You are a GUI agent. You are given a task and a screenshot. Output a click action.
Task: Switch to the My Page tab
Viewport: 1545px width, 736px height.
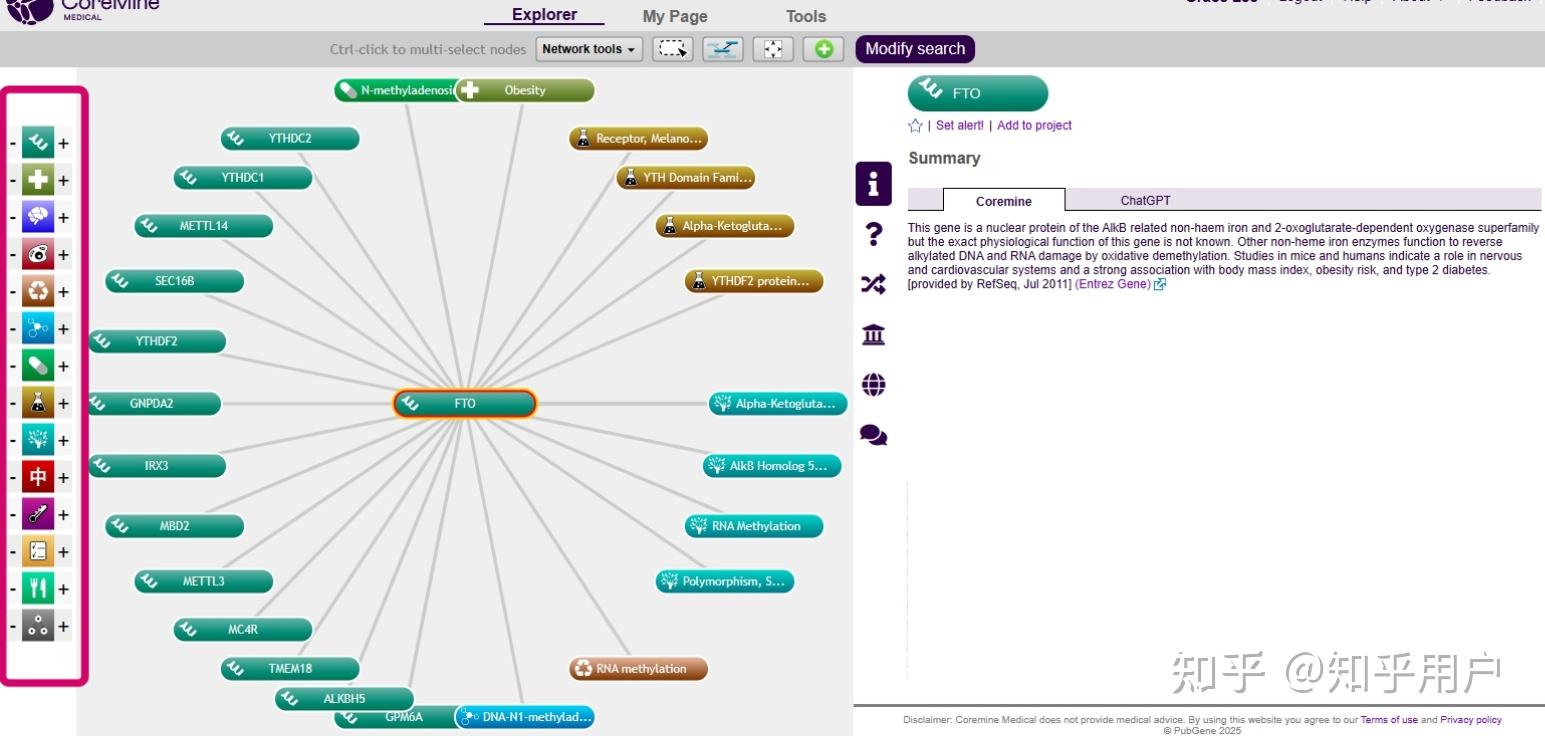click(675, 16)
